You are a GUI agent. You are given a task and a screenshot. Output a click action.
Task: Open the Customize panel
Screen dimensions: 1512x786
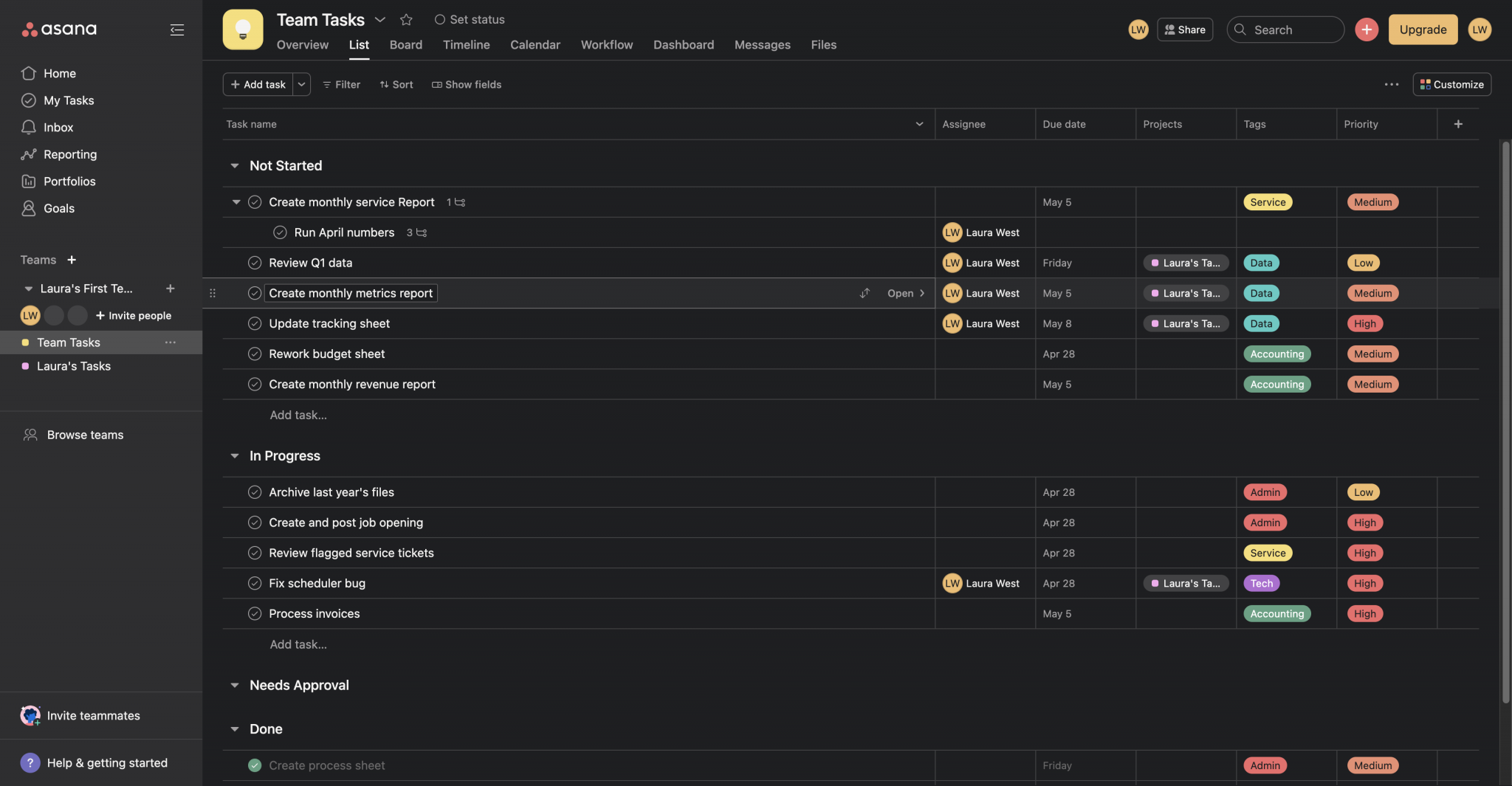click(x=1450, y=84)
